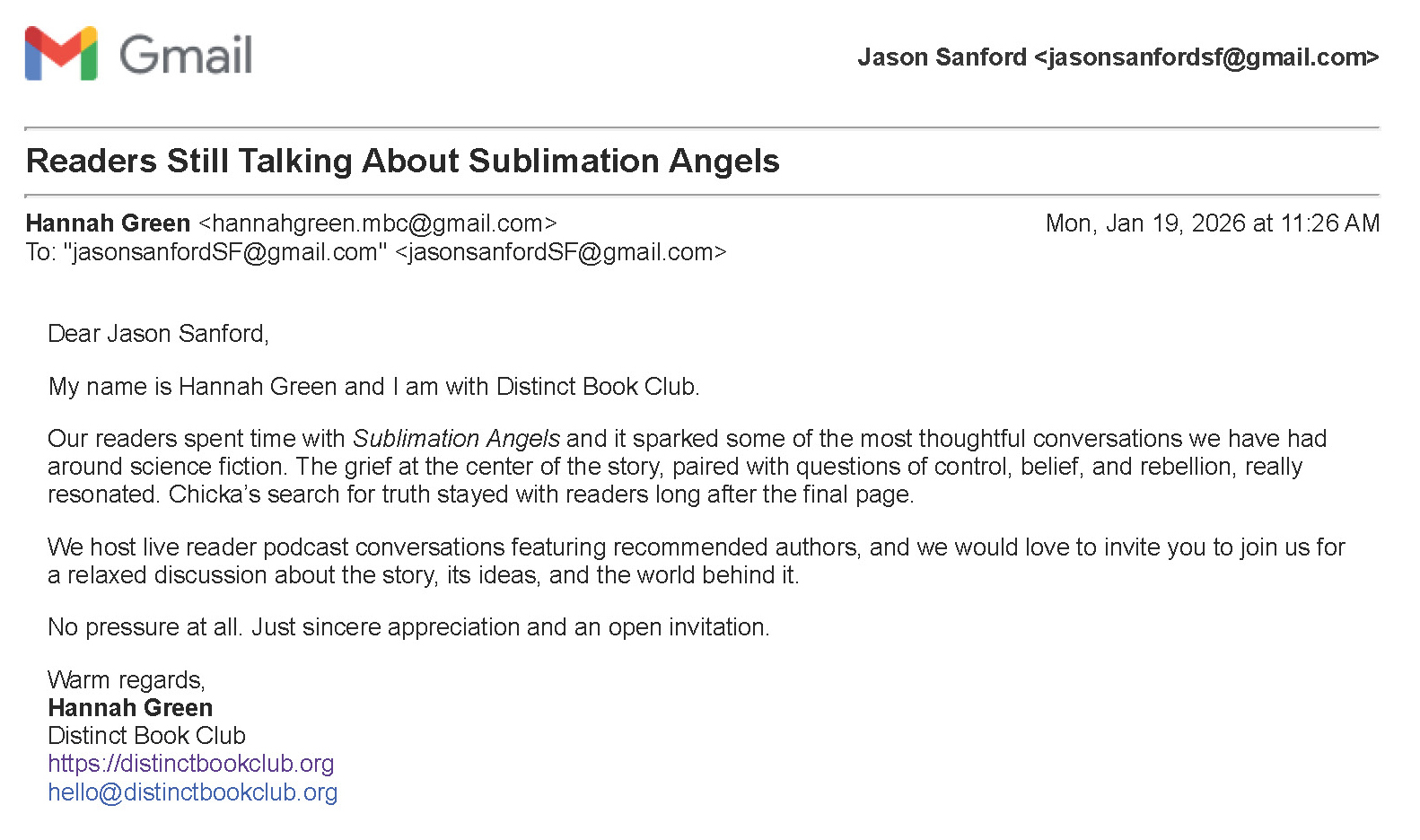Click the Chicka's search for truth sentence
Image resolution: width=1420 pixels, height=840 pixels.
point(541,494)
